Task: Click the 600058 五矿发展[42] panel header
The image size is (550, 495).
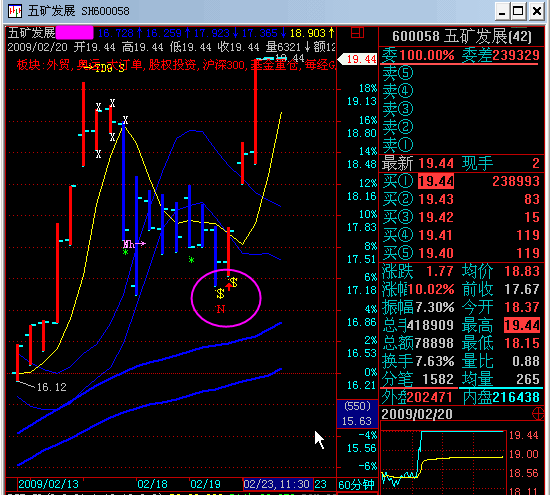Action: [462, 36]
